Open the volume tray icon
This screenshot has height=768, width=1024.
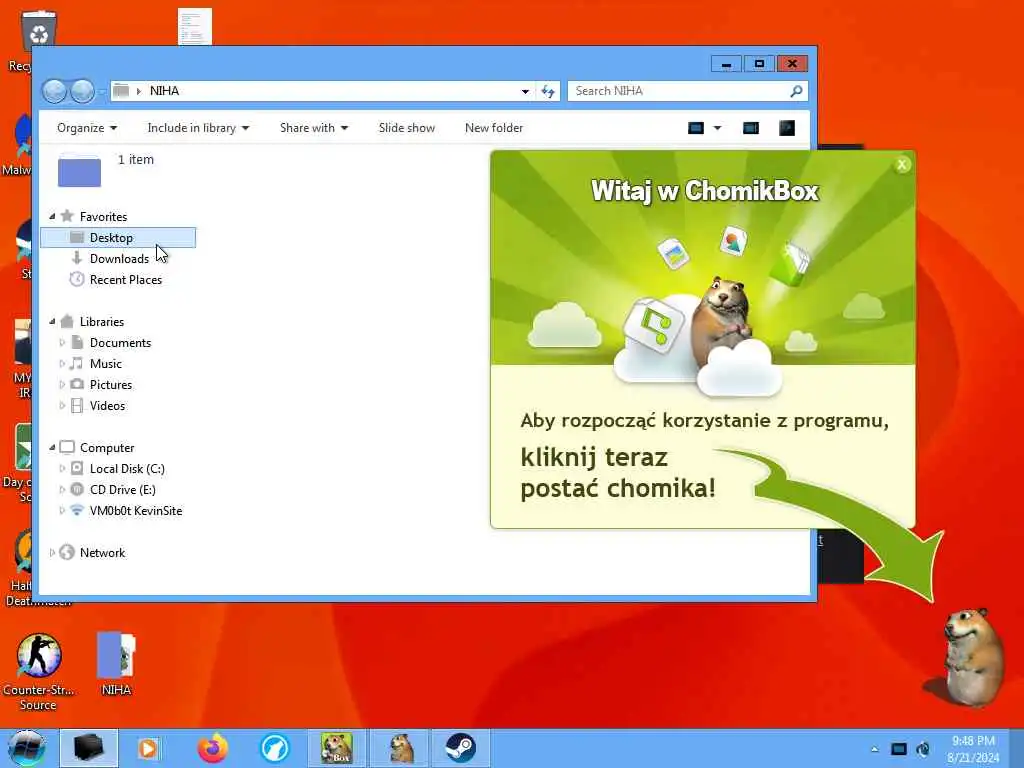923,749
